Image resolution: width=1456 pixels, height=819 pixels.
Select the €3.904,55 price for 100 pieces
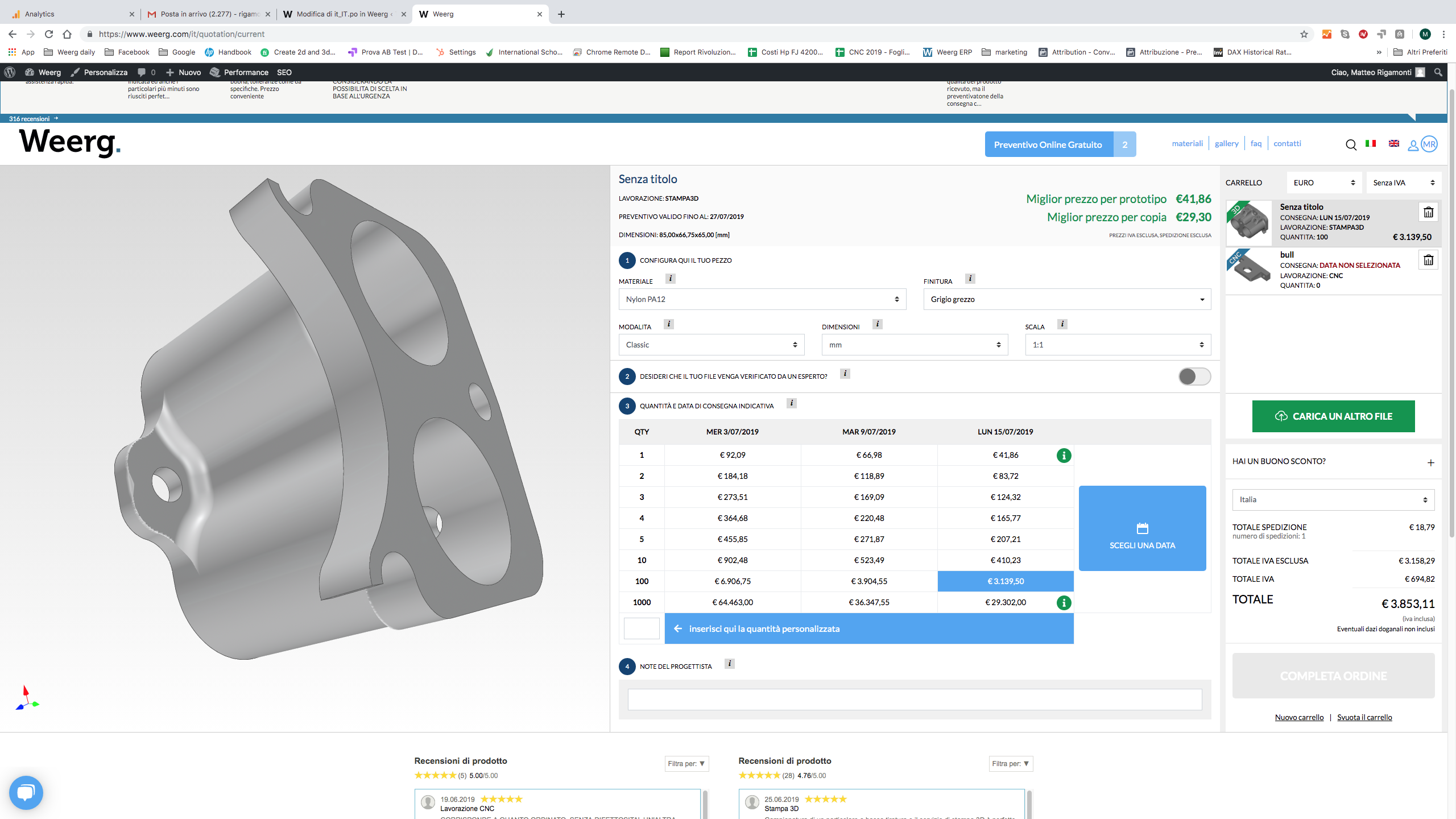(868, 581)
